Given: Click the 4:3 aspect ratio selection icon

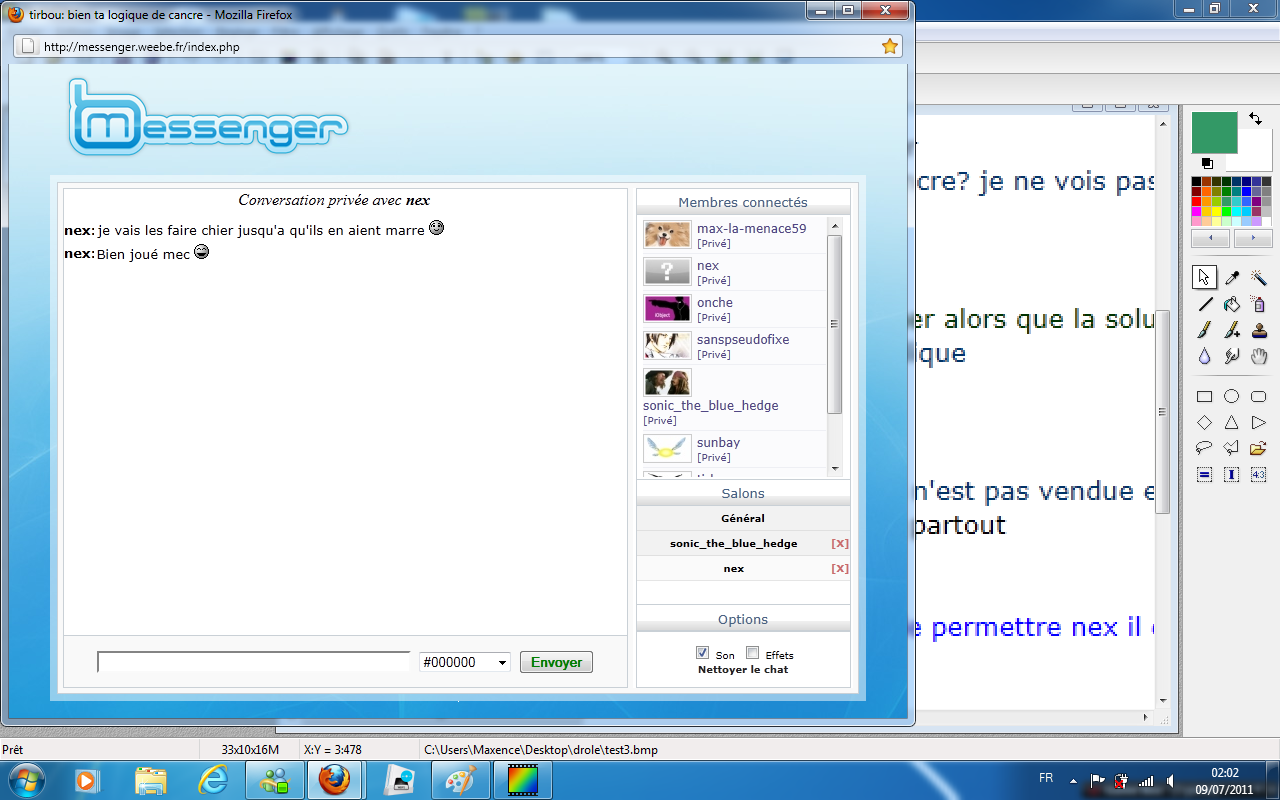Looking at the screenshot, I should (1259, 475).
